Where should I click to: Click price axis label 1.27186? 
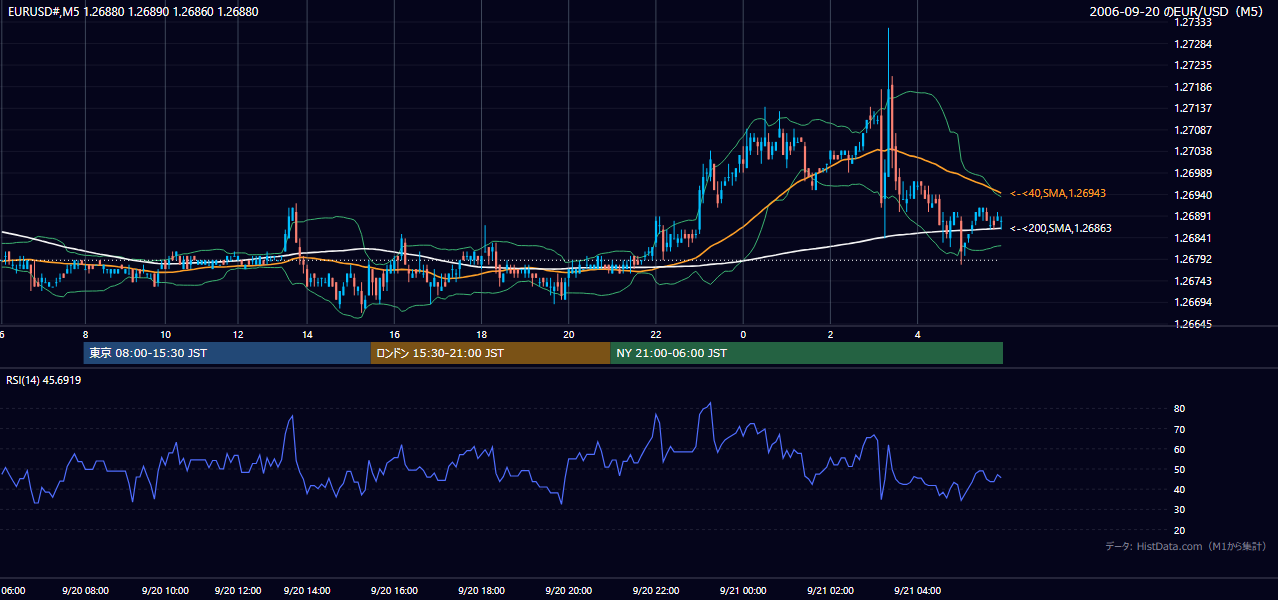(1192, 87)
